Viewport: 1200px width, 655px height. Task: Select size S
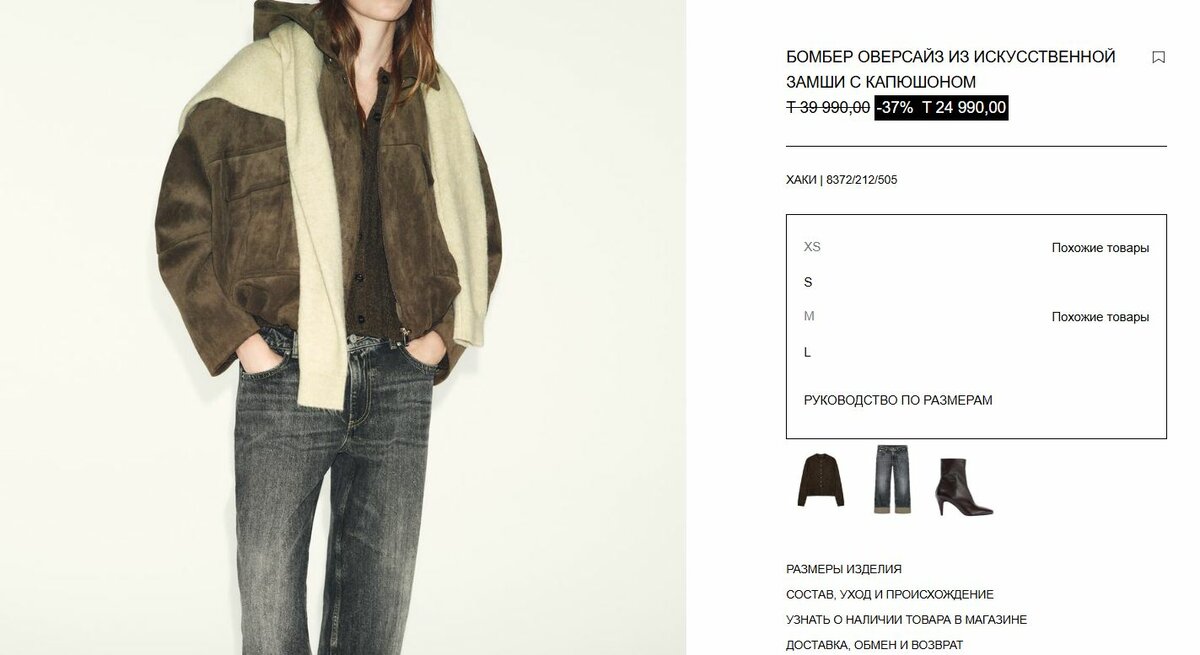click(x=808, y=282)
